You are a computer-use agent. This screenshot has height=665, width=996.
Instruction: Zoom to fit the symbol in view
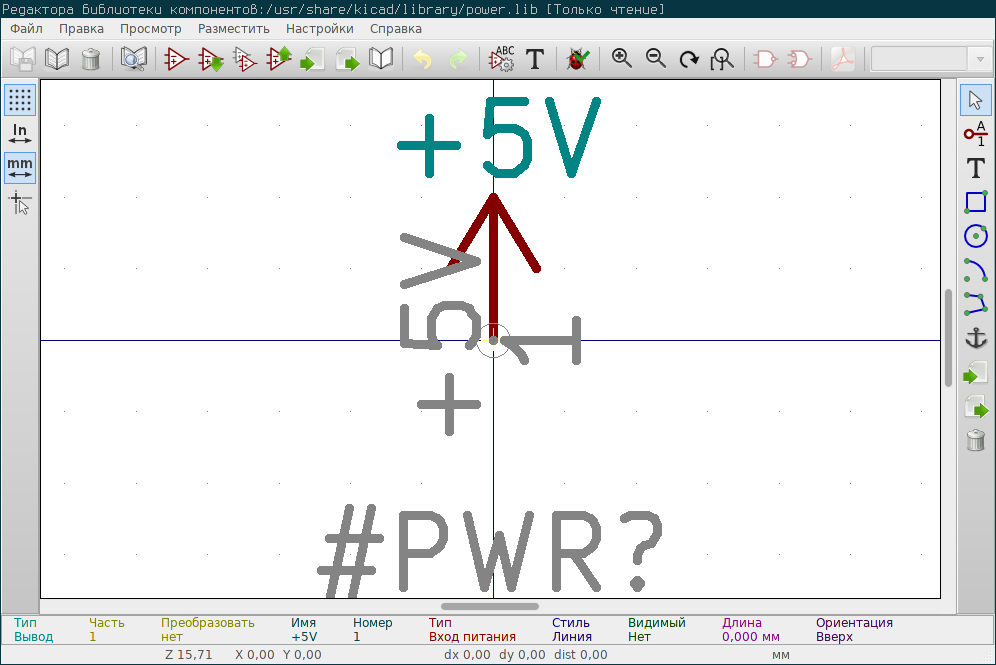pos(723,59)
